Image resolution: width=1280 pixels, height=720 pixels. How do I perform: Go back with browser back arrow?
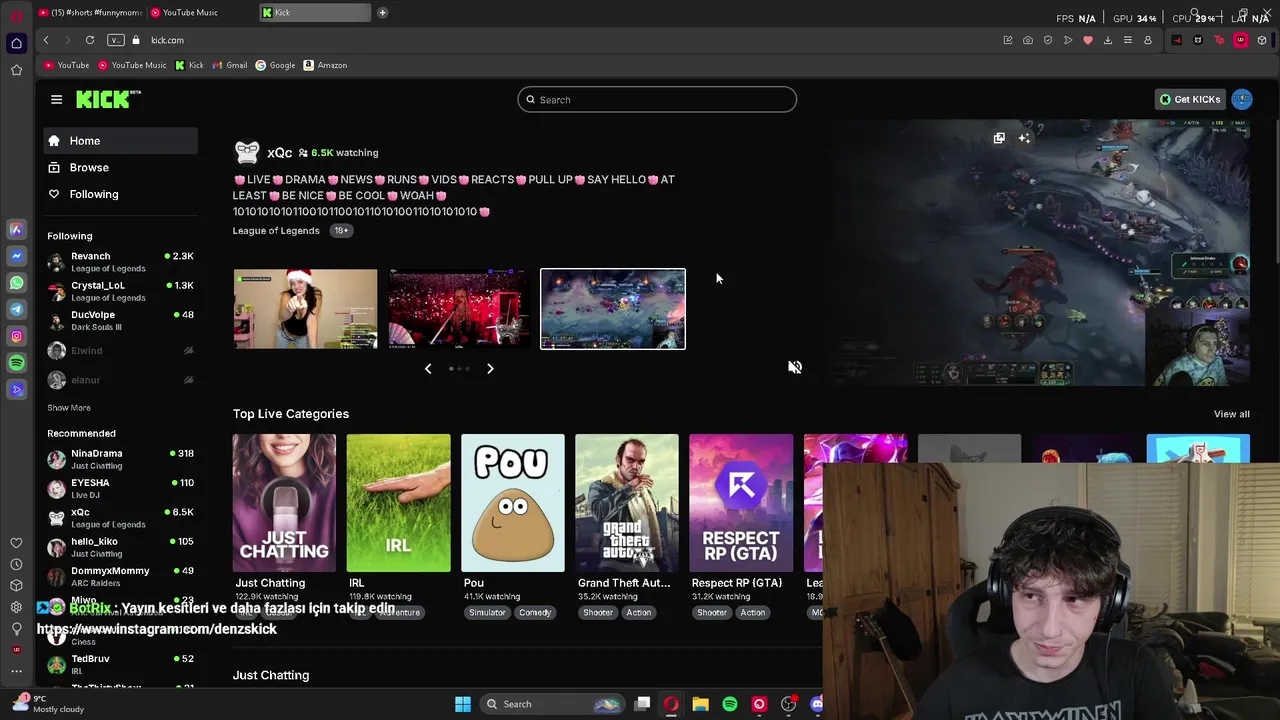46,40
